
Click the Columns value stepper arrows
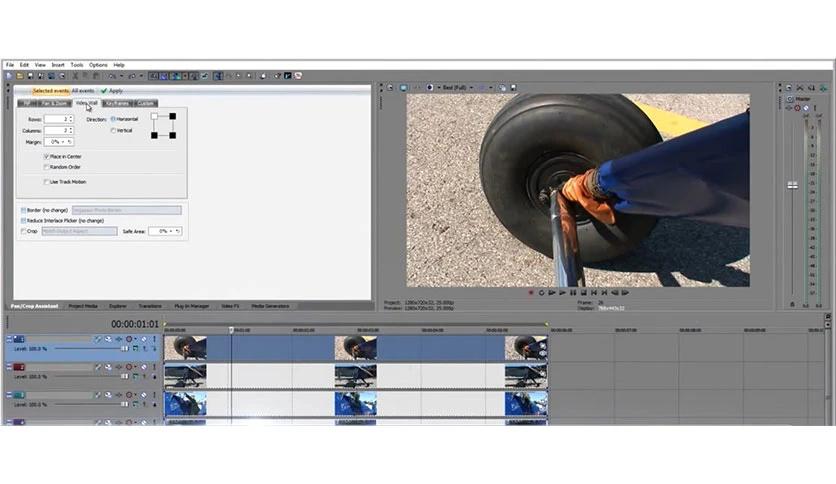(71, 130)
